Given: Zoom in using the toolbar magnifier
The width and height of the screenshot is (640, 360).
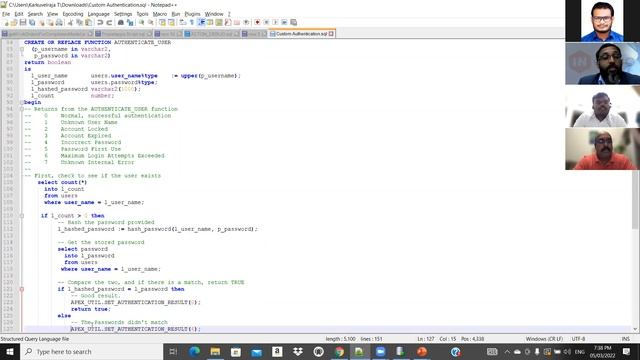Looking at the screenshot, I should coord(142,22).
